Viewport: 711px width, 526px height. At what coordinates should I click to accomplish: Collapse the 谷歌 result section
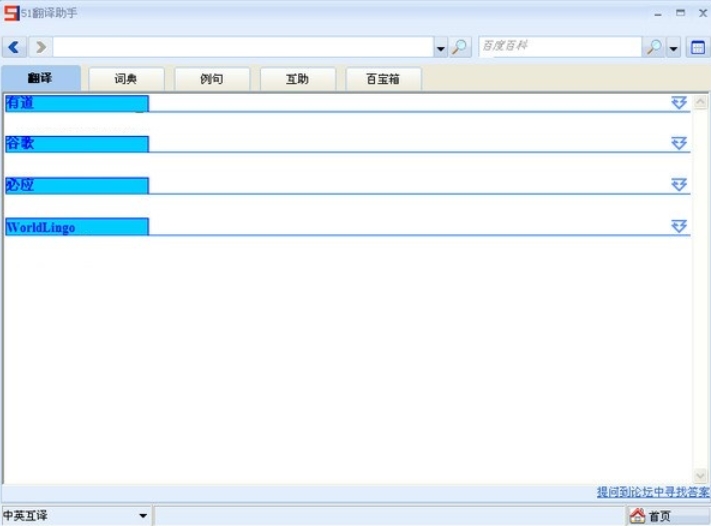(679, 143)
